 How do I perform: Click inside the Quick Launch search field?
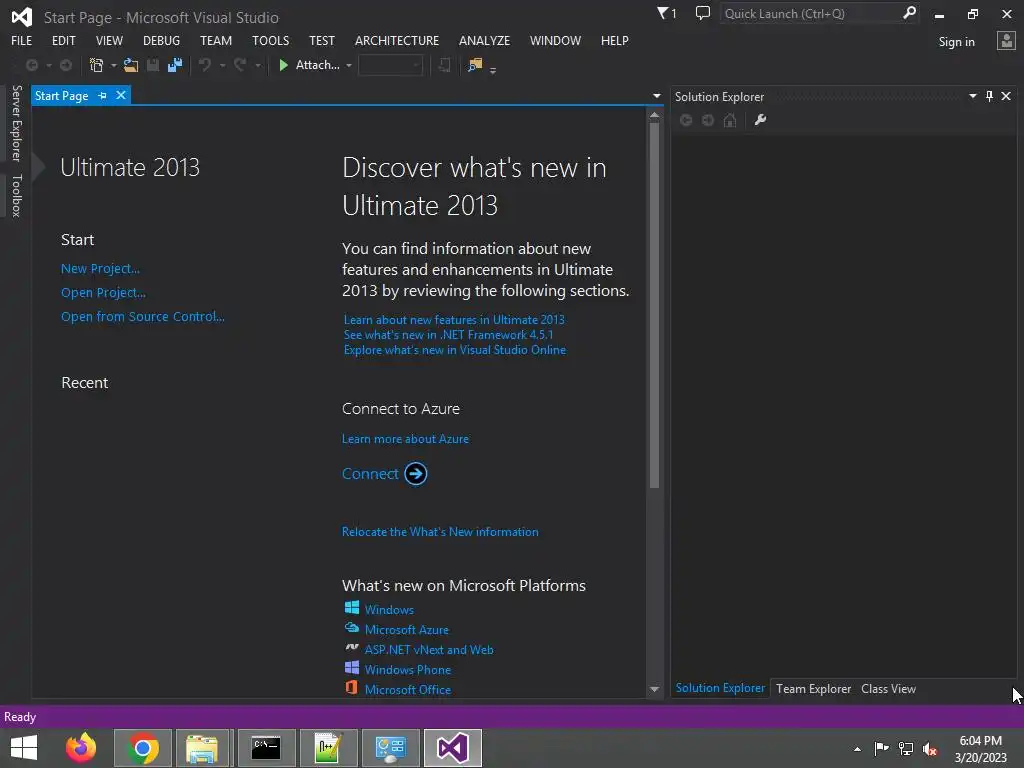810,13
